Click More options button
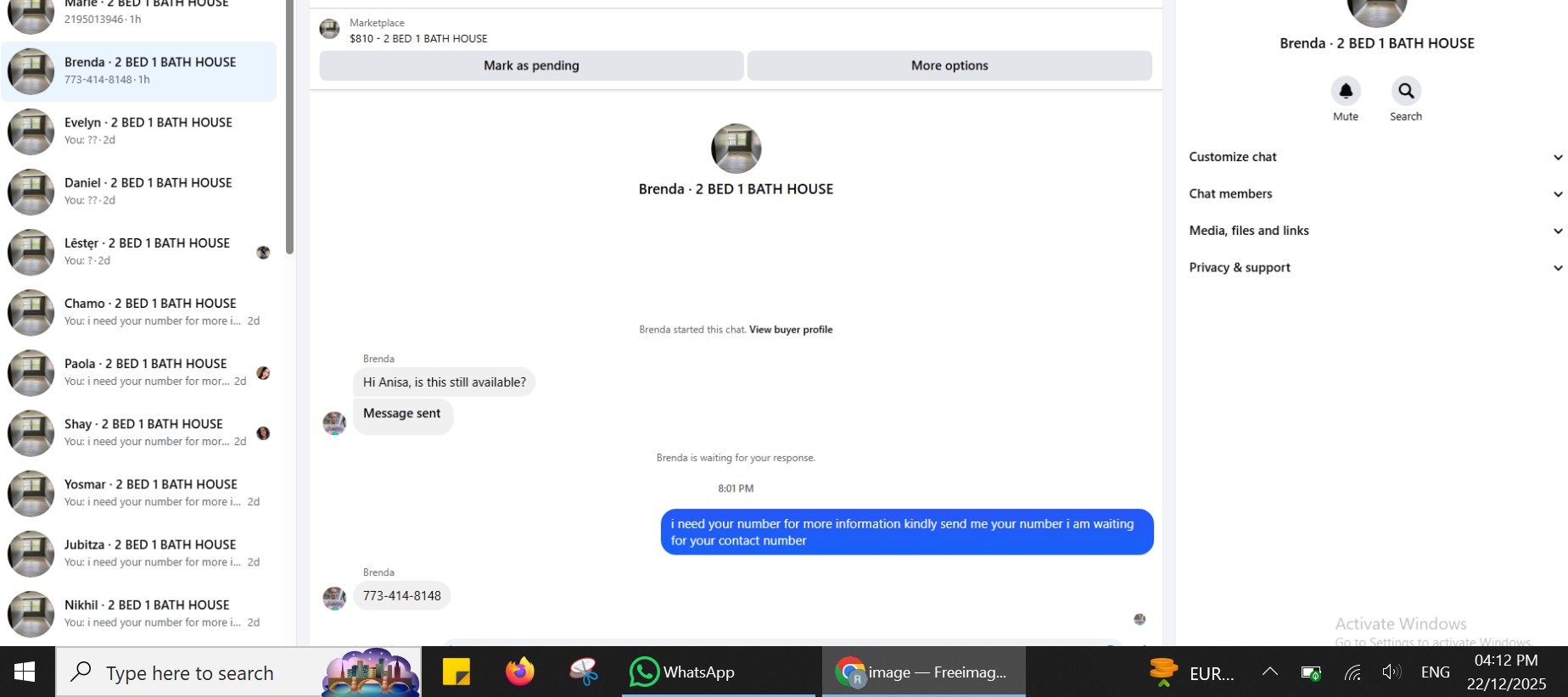Screen dimensions: 1568x697 (x=949, y=65)
